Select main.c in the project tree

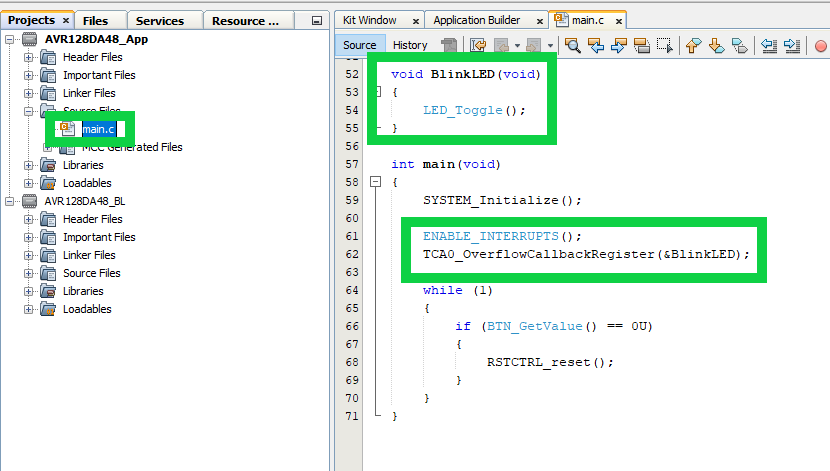tap(98, 129)
